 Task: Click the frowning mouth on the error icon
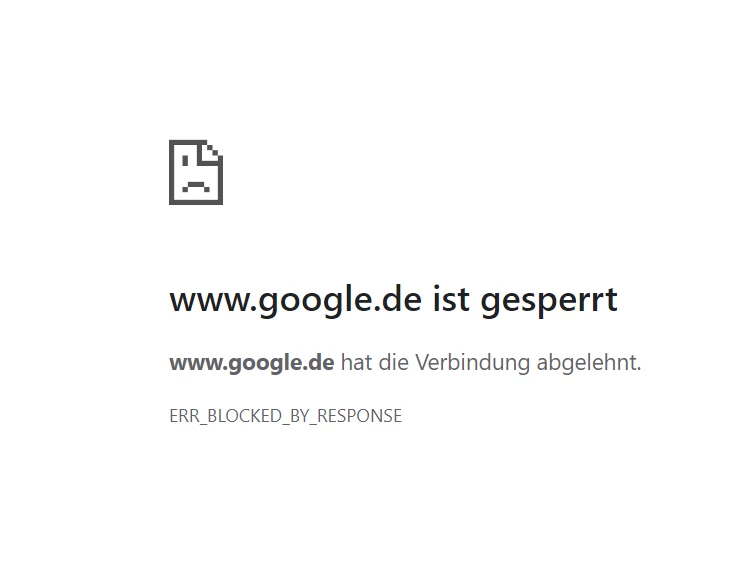(x=196, y=187)
